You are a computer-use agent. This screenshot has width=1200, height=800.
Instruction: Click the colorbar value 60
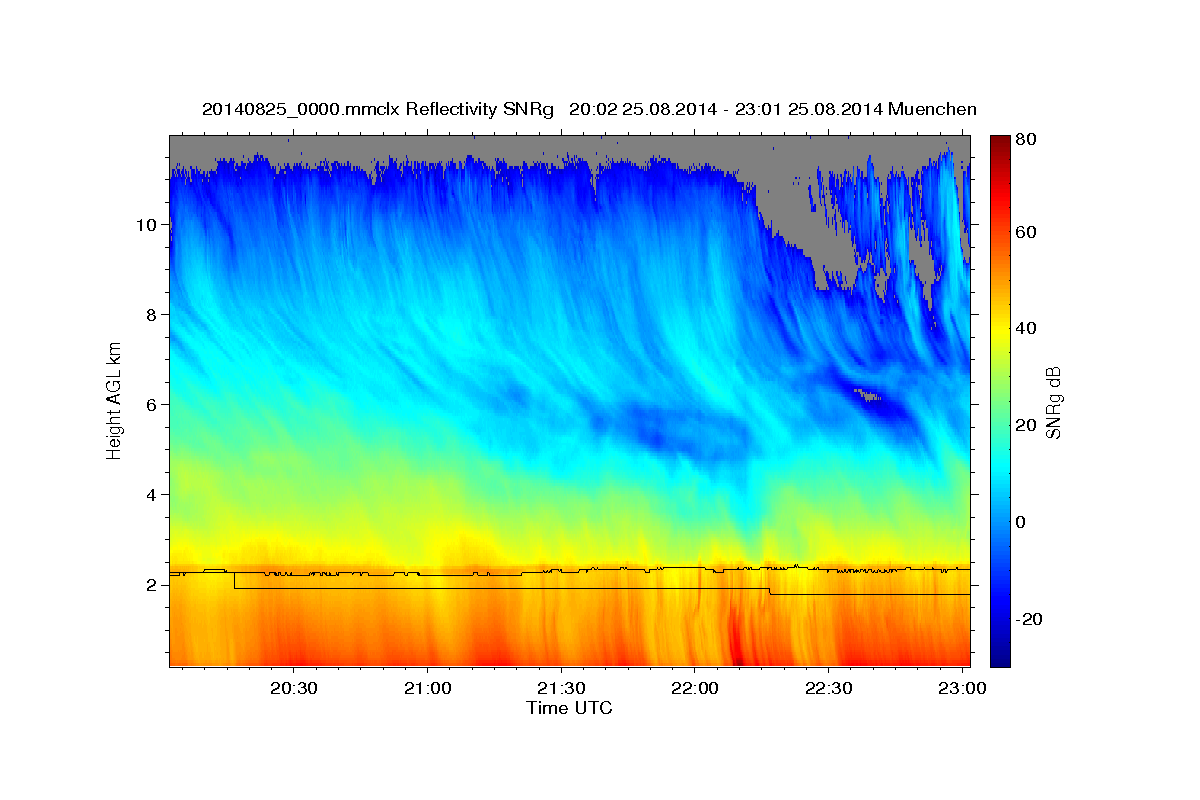[1028, 233]
